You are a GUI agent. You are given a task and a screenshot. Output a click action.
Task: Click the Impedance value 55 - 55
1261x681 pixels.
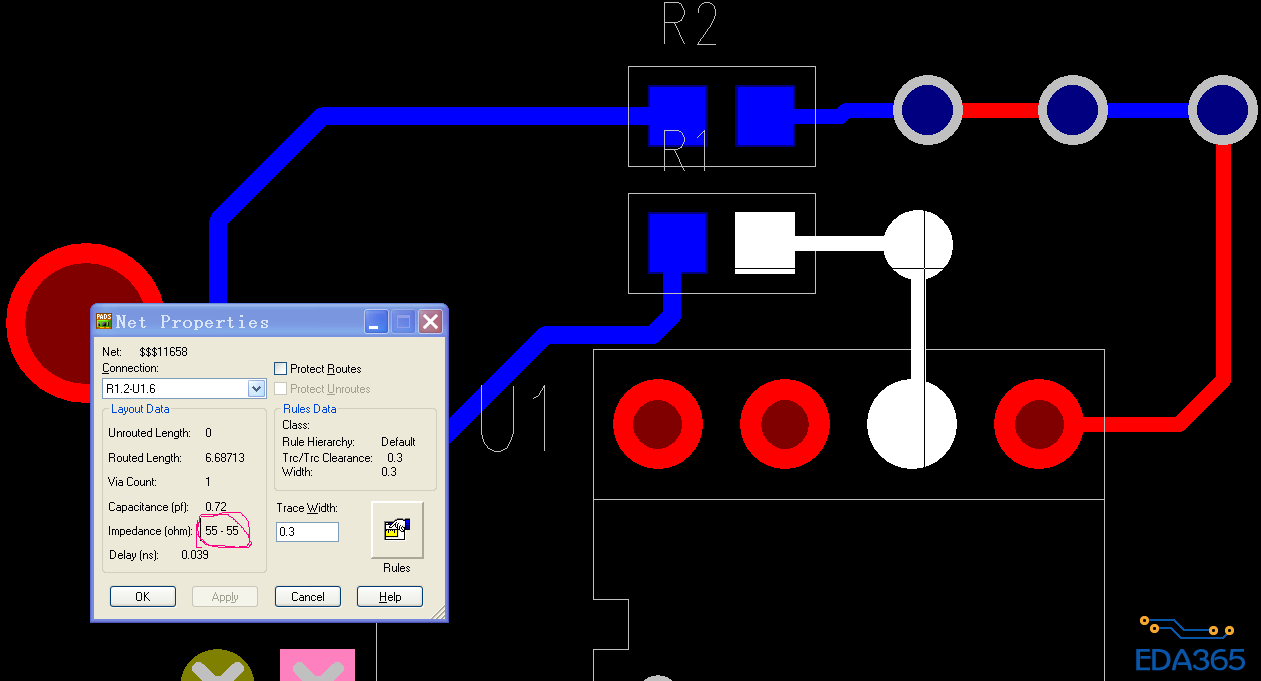click(x=222, y=531)
